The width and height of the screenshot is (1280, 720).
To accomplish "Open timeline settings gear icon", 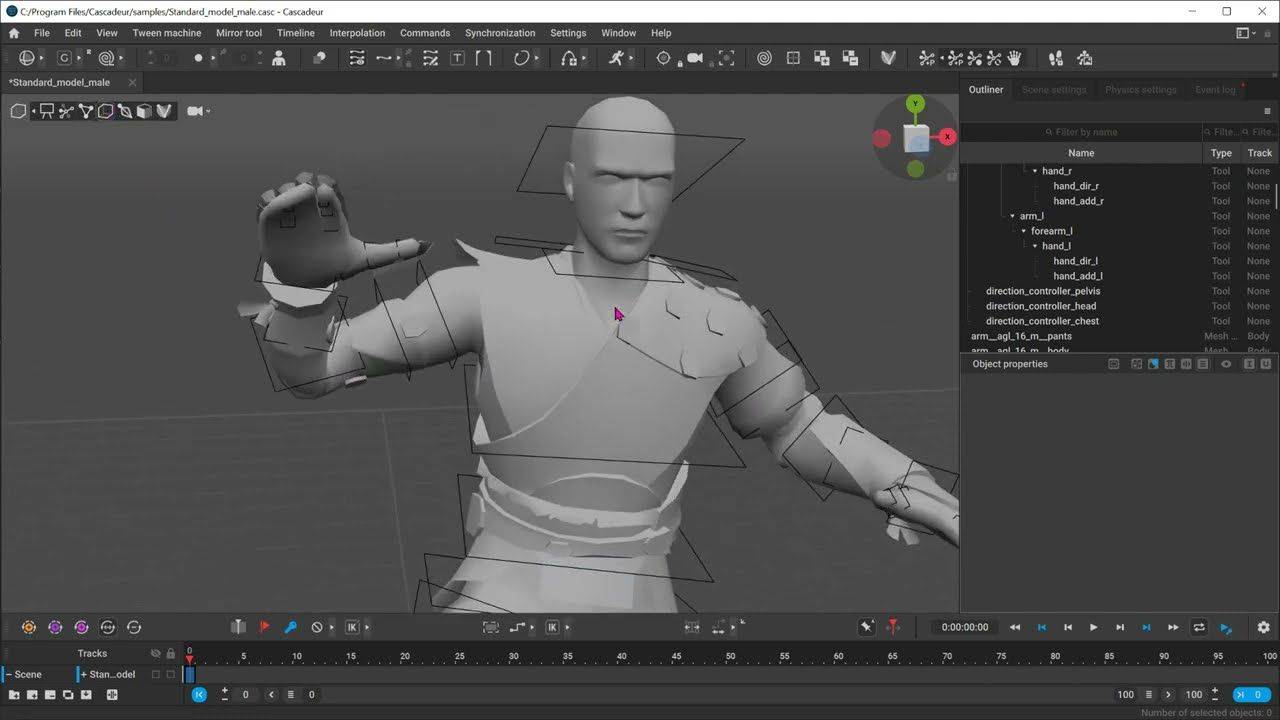I will 1263,627.
